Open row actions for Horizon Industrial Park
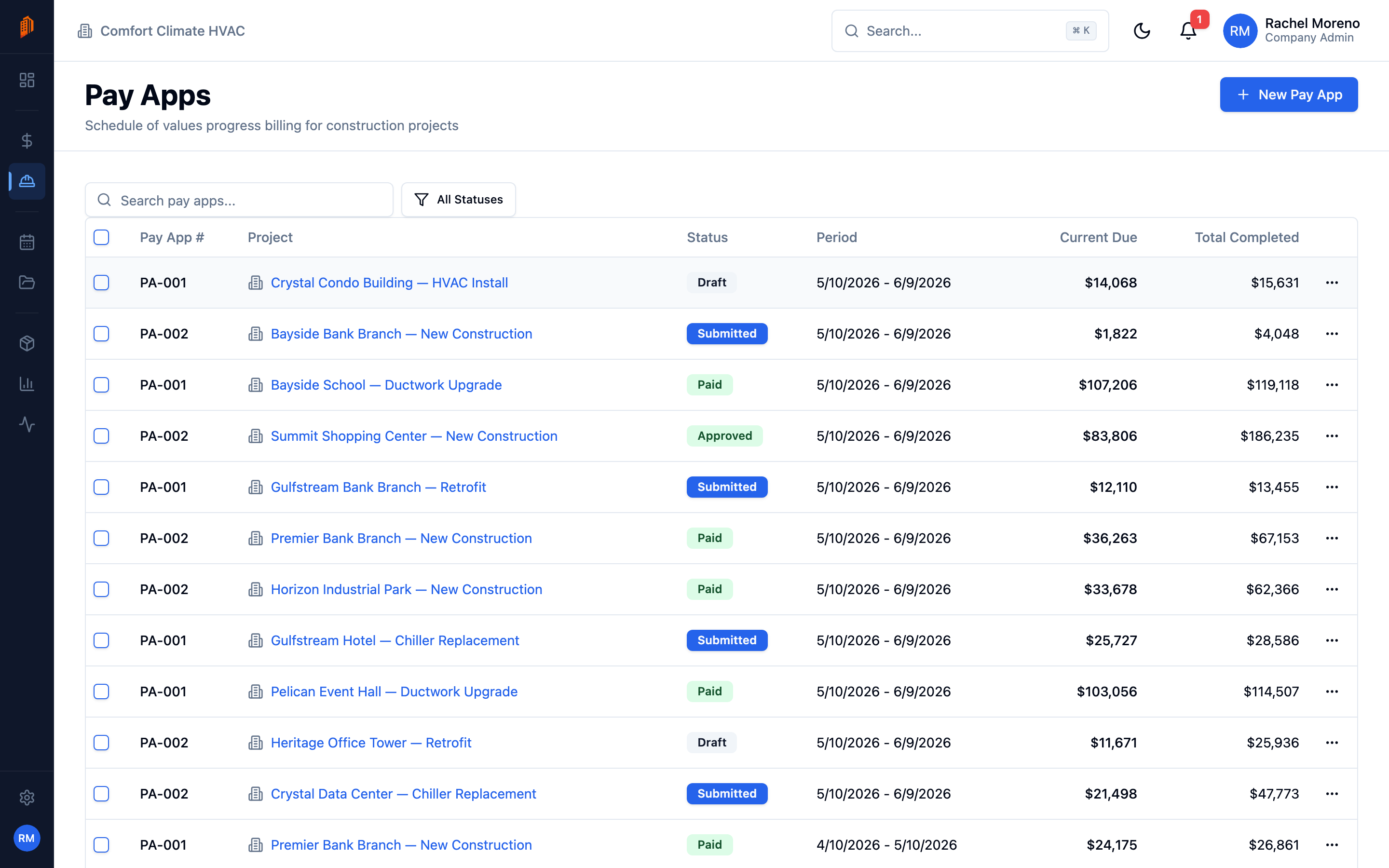This screenshot has width=1389, height=868. point(1332,589)
